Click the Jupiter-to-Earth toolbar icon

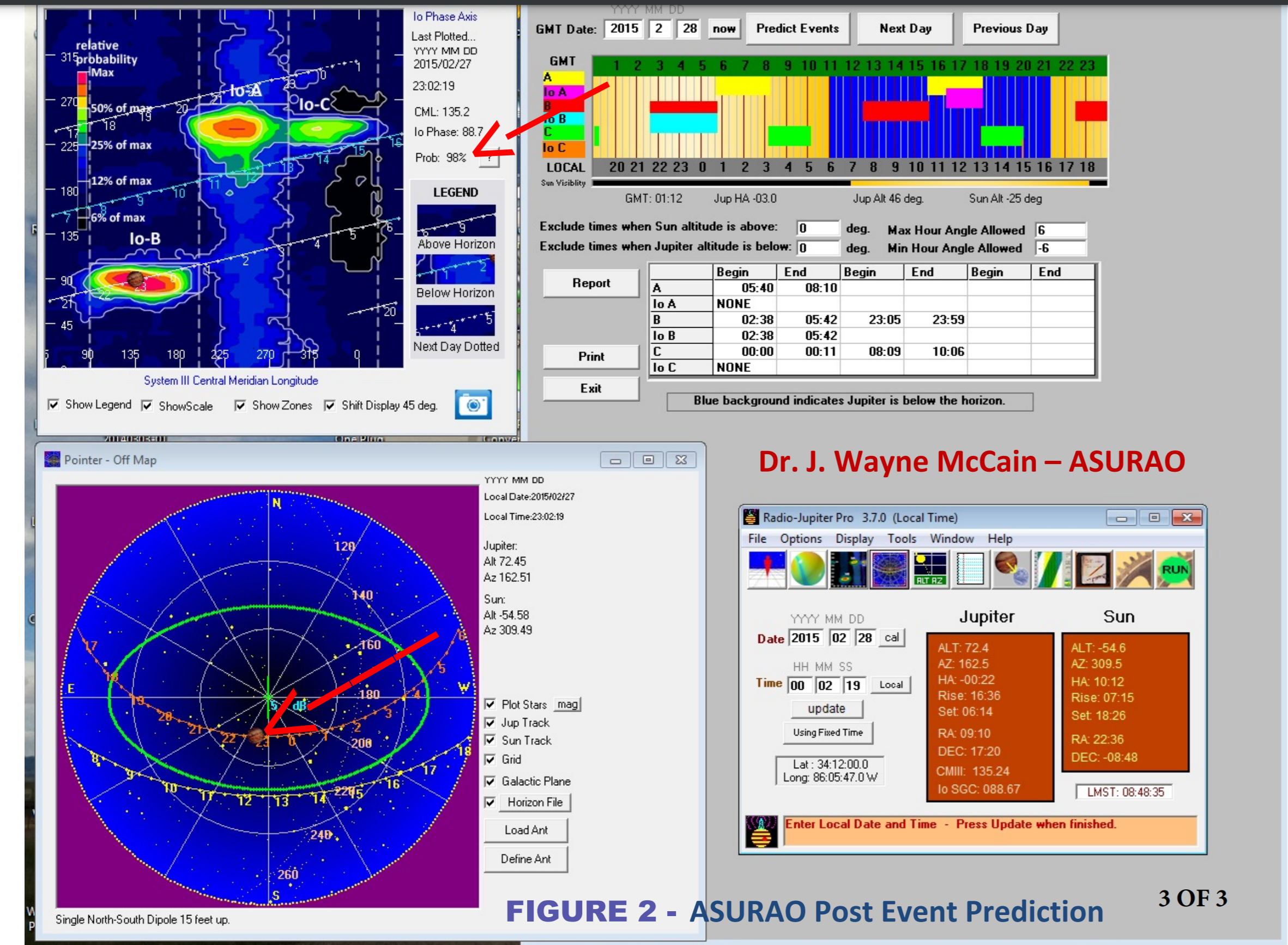(1011, 569)
